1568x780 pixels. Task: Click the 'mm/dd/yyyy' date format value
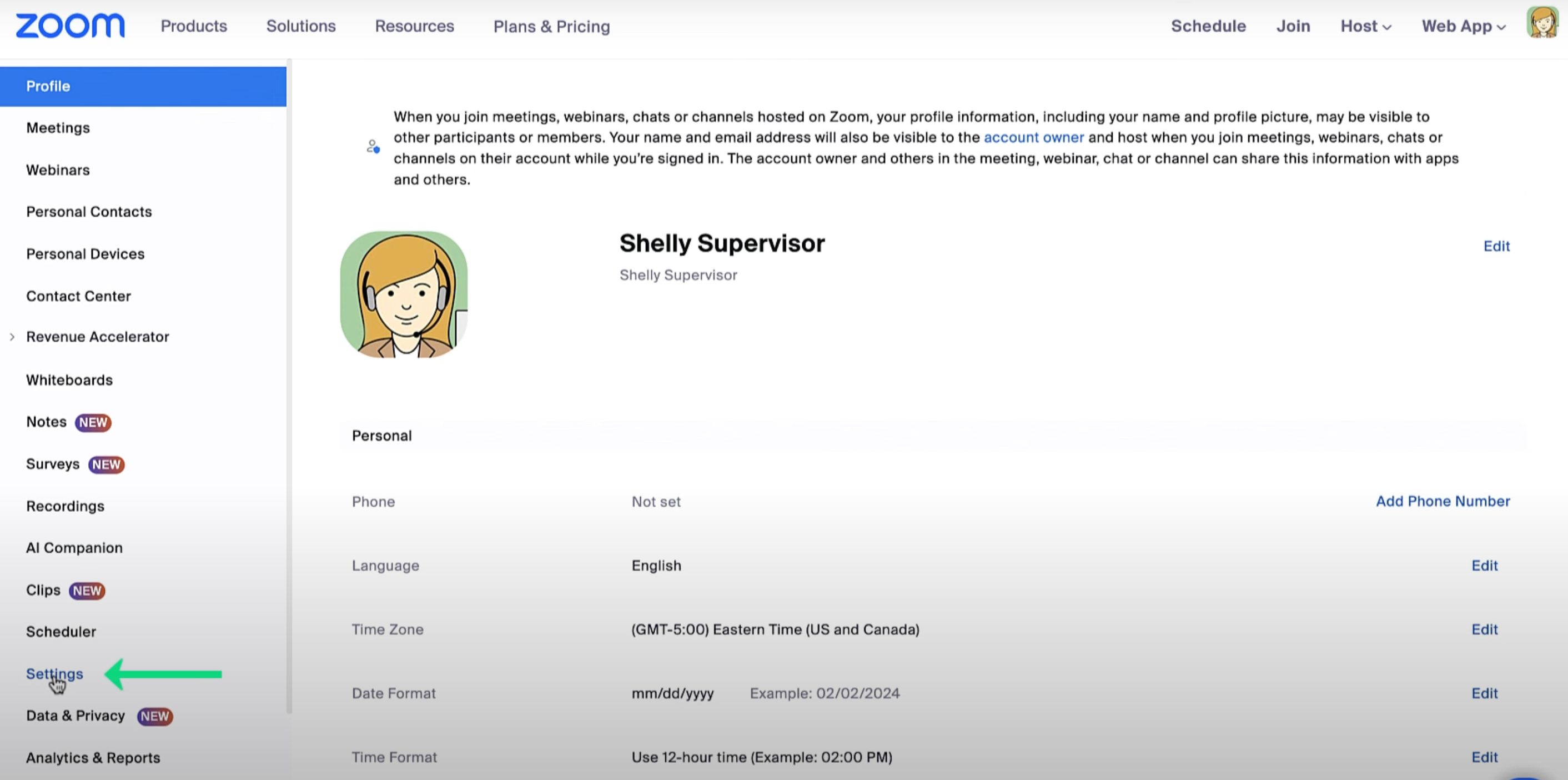[672, 693]
